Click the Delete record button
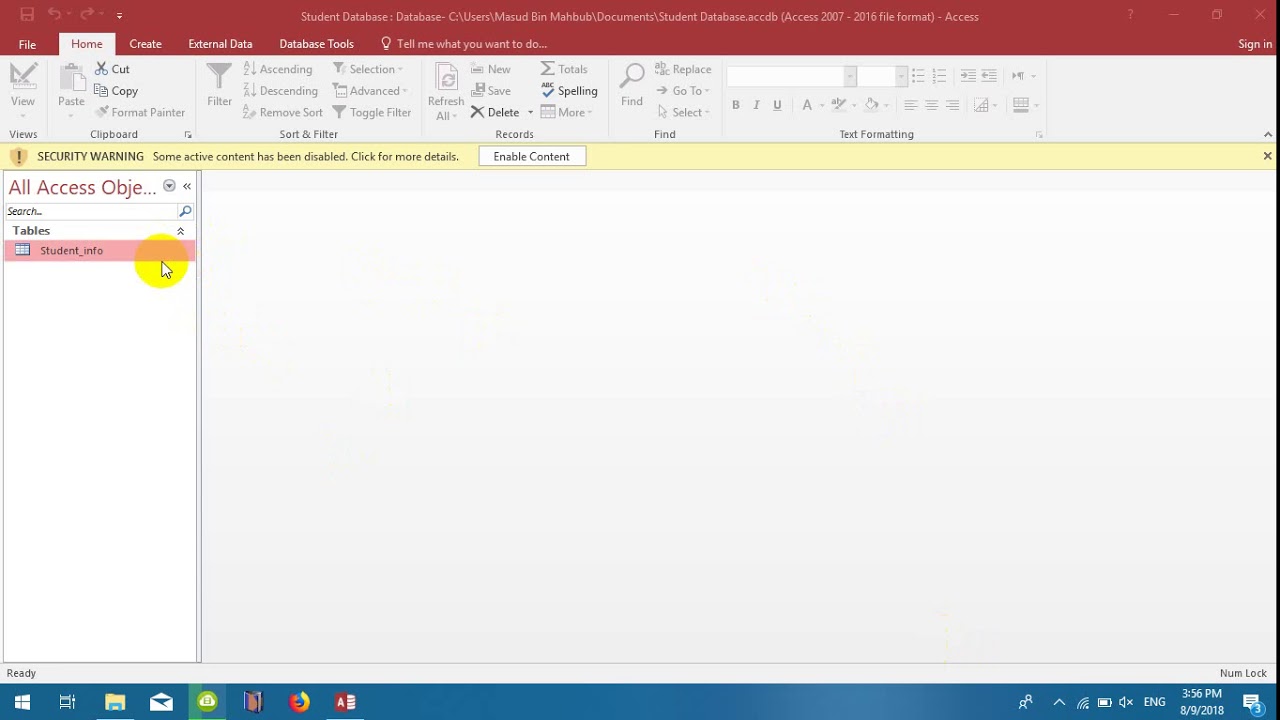The height and width of the screenshot is (720, 1280). (x=495, y=112)
